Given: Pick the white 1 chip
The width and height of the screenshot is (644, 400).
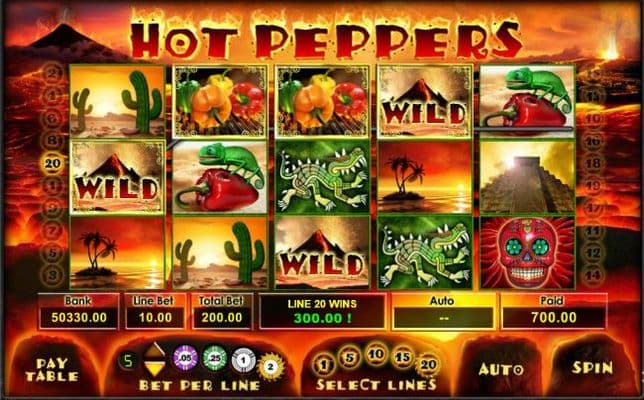Looking at the screenshot, I should 244,360.
